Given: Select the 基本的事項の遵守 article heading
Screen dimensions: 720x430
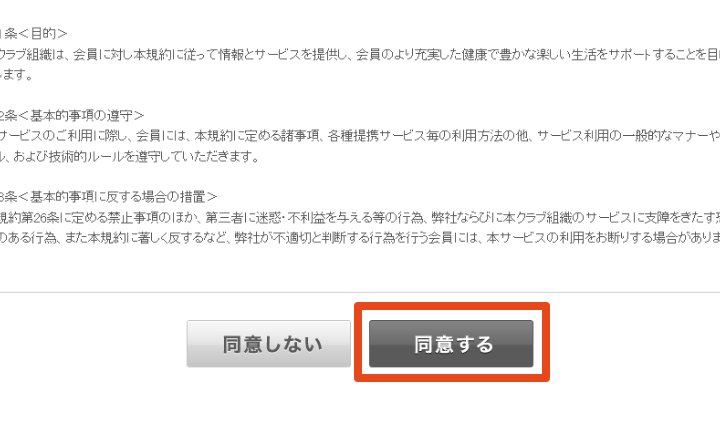Looking at the screenshot, I should (x=82, y=115).
